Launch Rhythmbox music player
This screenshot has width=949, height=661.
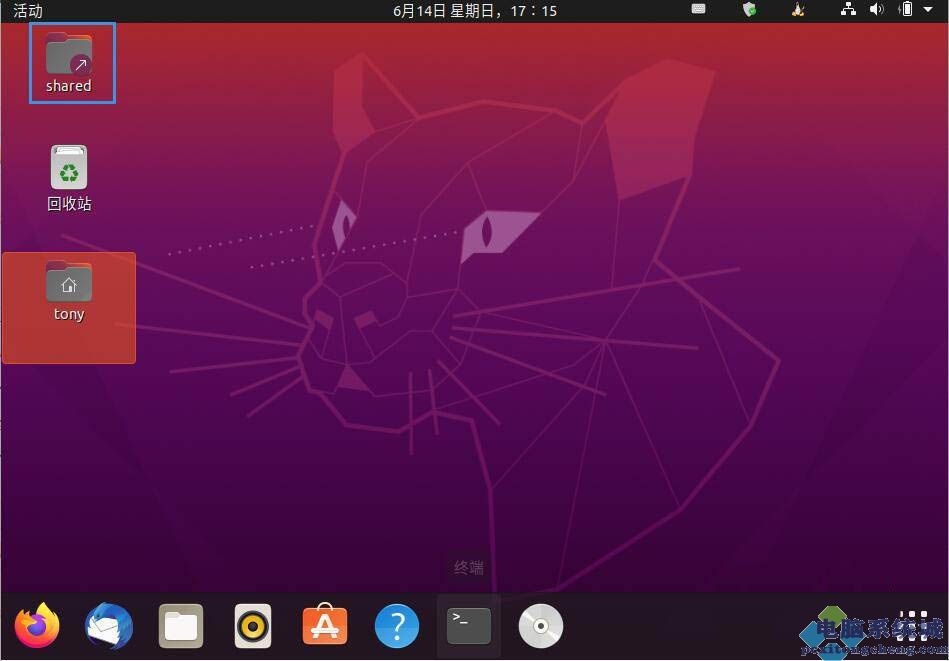click(x=253, y=627)
